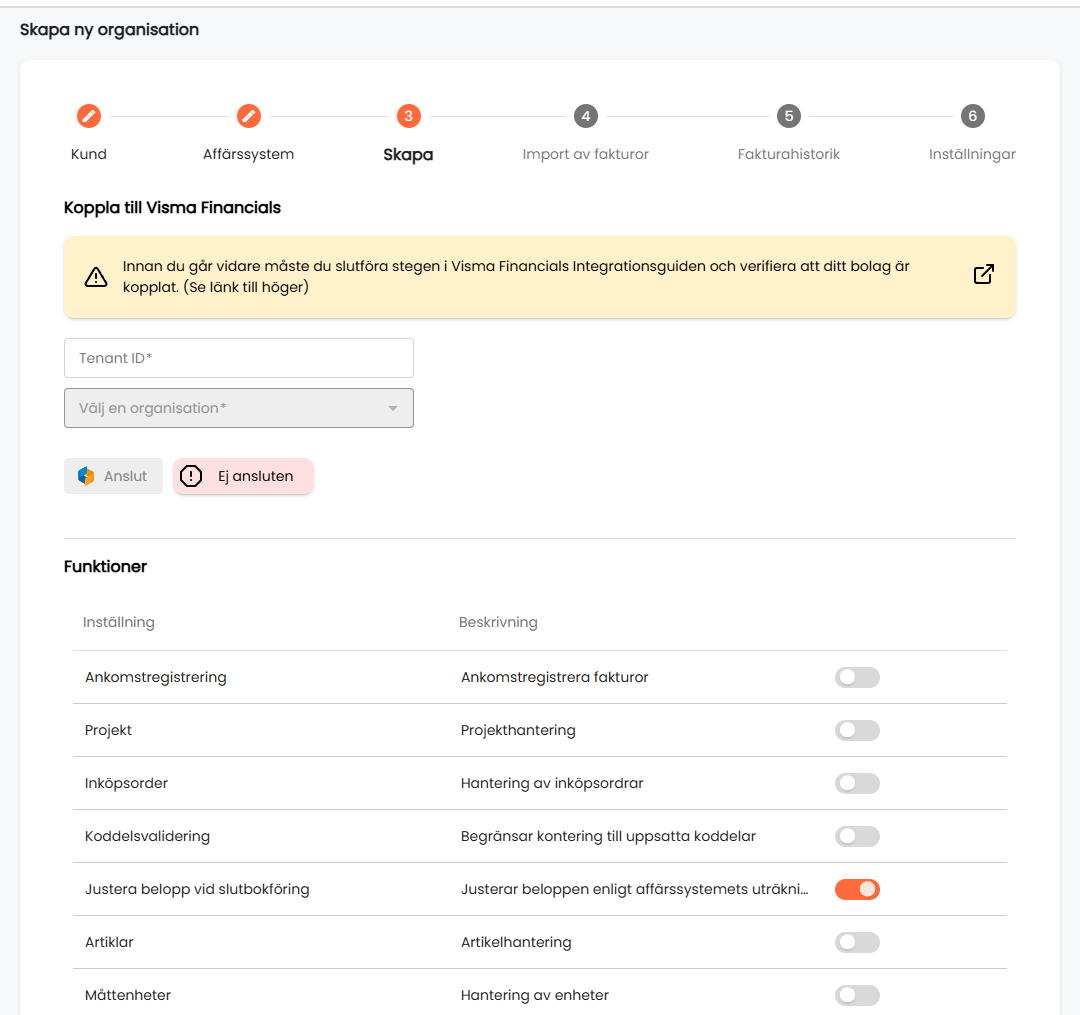Open the Välj en organisation dropdown
Image resolution: width=1080 pixels, height=1015 pixels.
click(239, 408)
